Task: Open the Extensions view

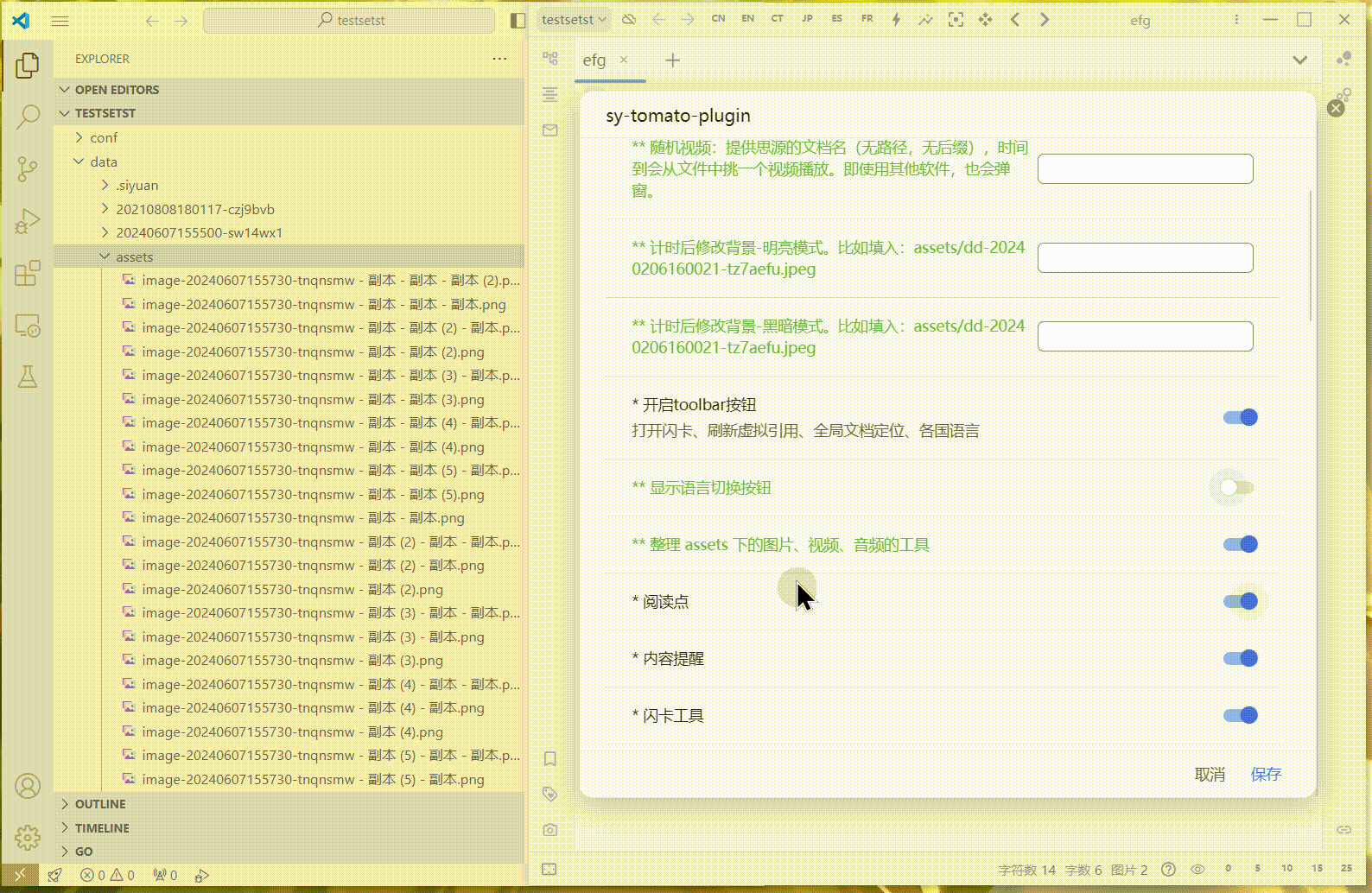Action: tap(27, 273)
